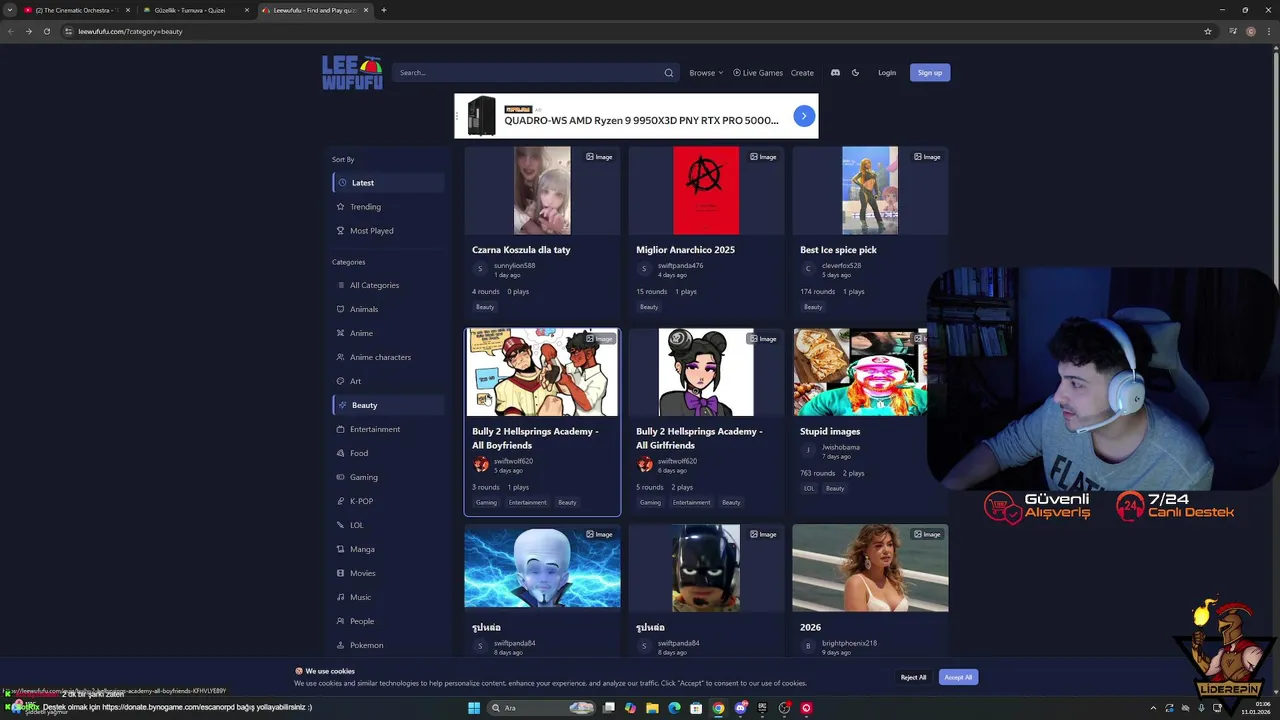1280x720 pixels.
Task: Open the 2026 quiz thumbnail
Action: click(870, 567)
